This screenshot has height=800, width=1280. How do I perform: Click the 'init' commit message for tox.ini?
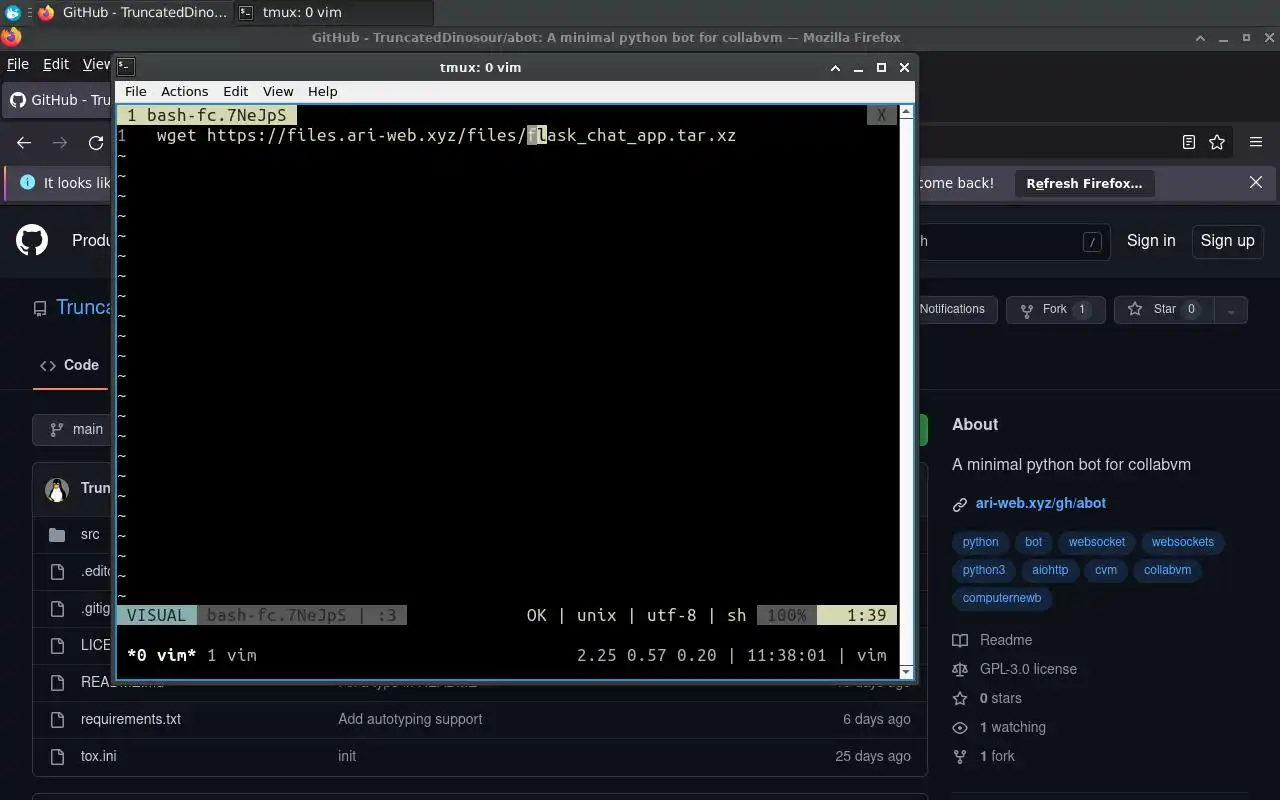coord(347,756)
